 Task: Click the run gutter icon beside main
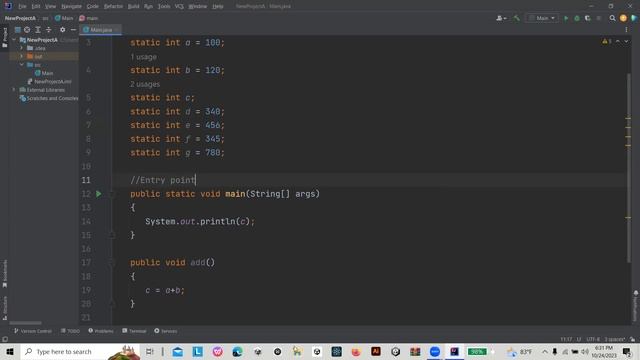[x=98, y=194]
